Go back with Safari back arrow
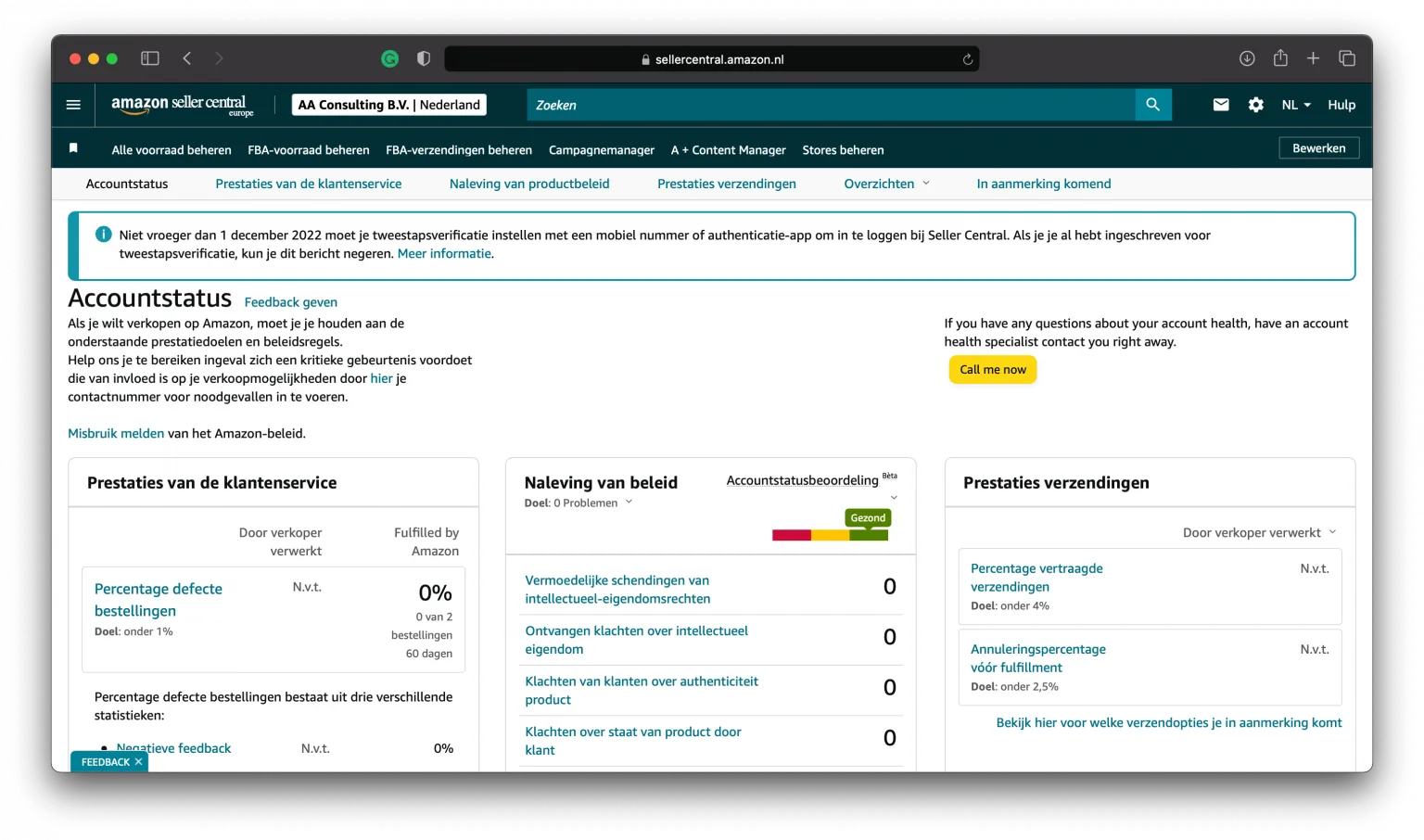This screenshot has width=1424, height=840. pos(187,58)
